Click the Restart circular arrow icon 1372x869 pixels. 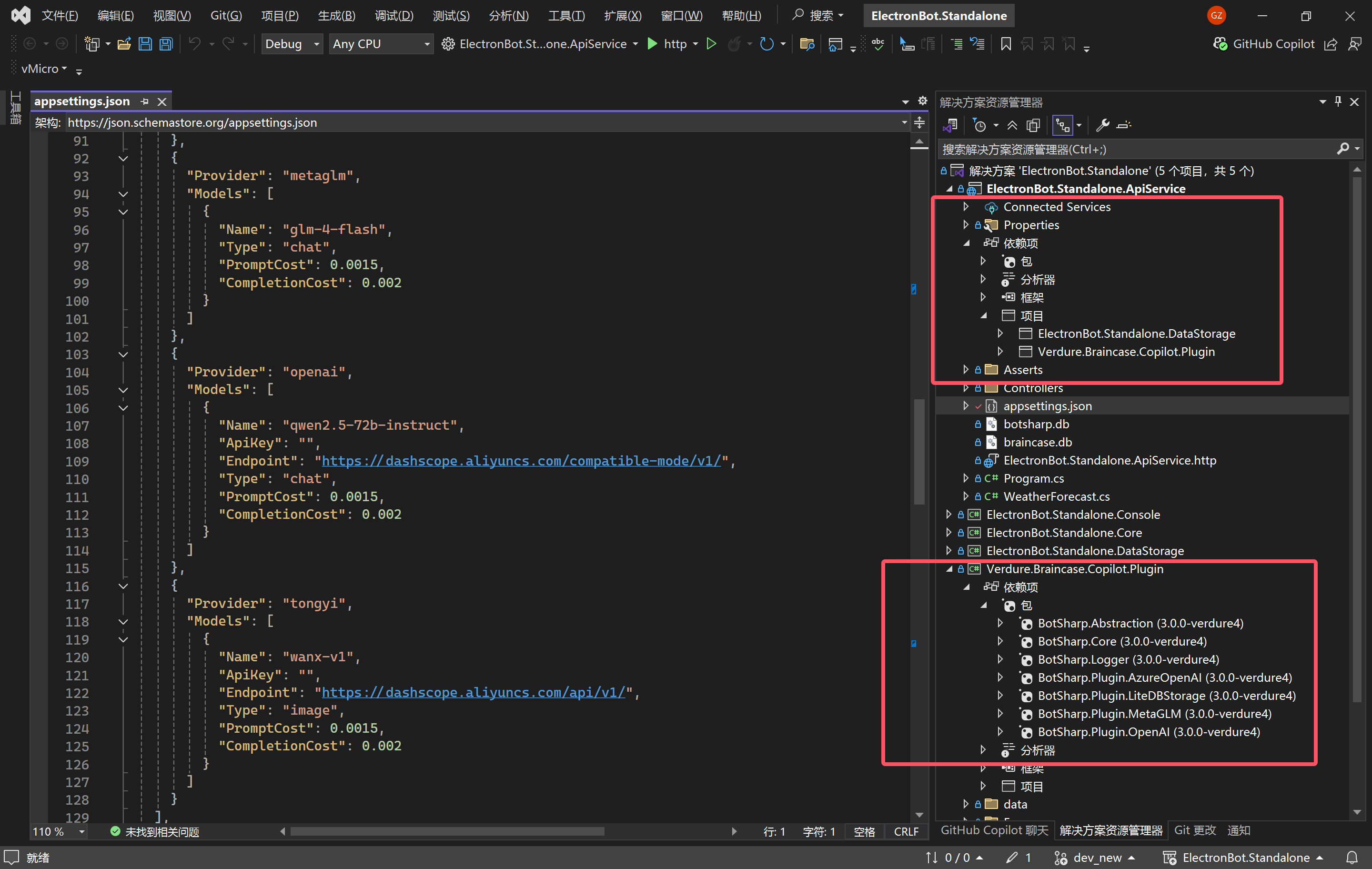(767, 44)
